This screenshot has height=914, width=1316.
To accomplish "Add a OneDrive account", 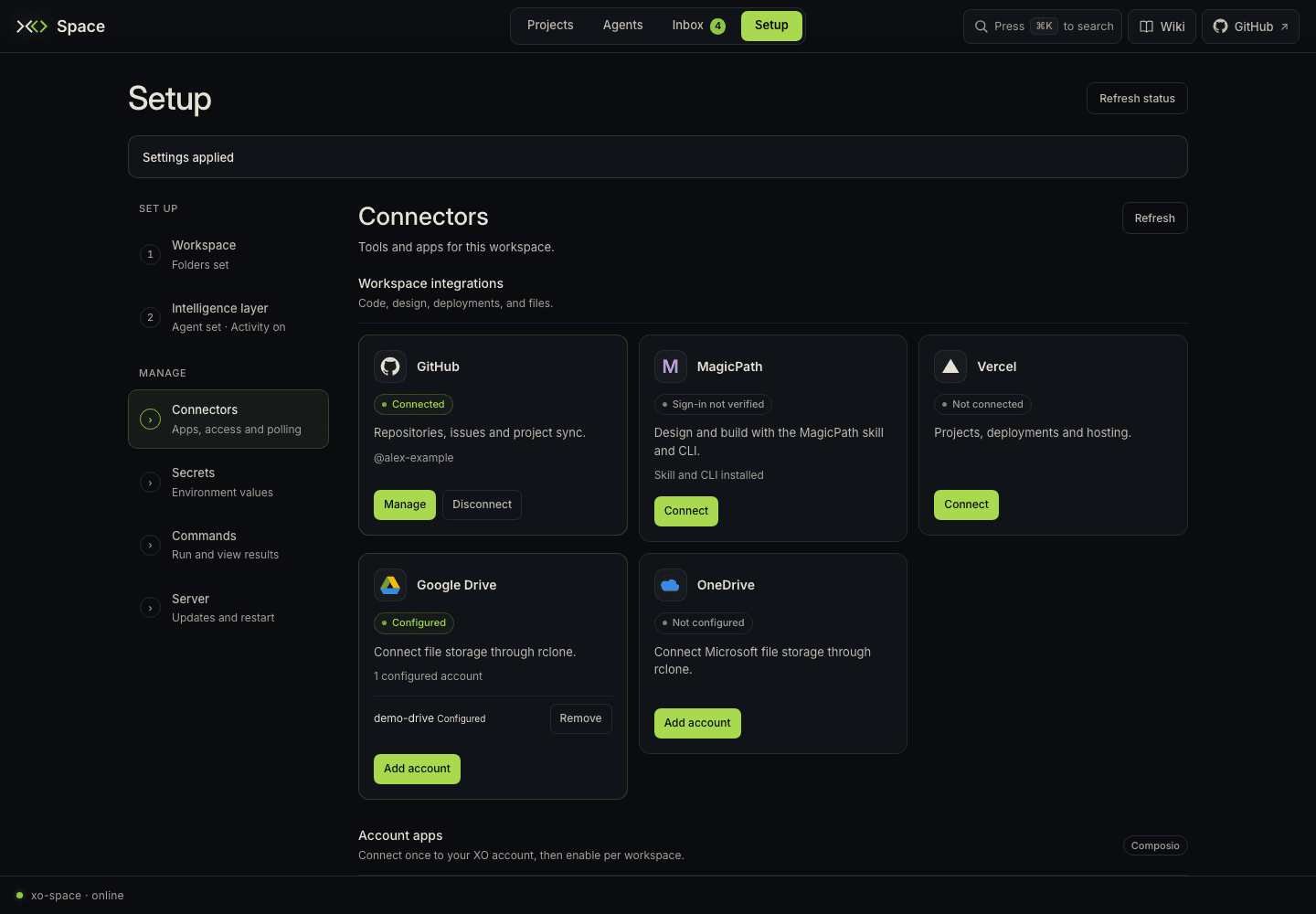I will (x=697, y=723).
